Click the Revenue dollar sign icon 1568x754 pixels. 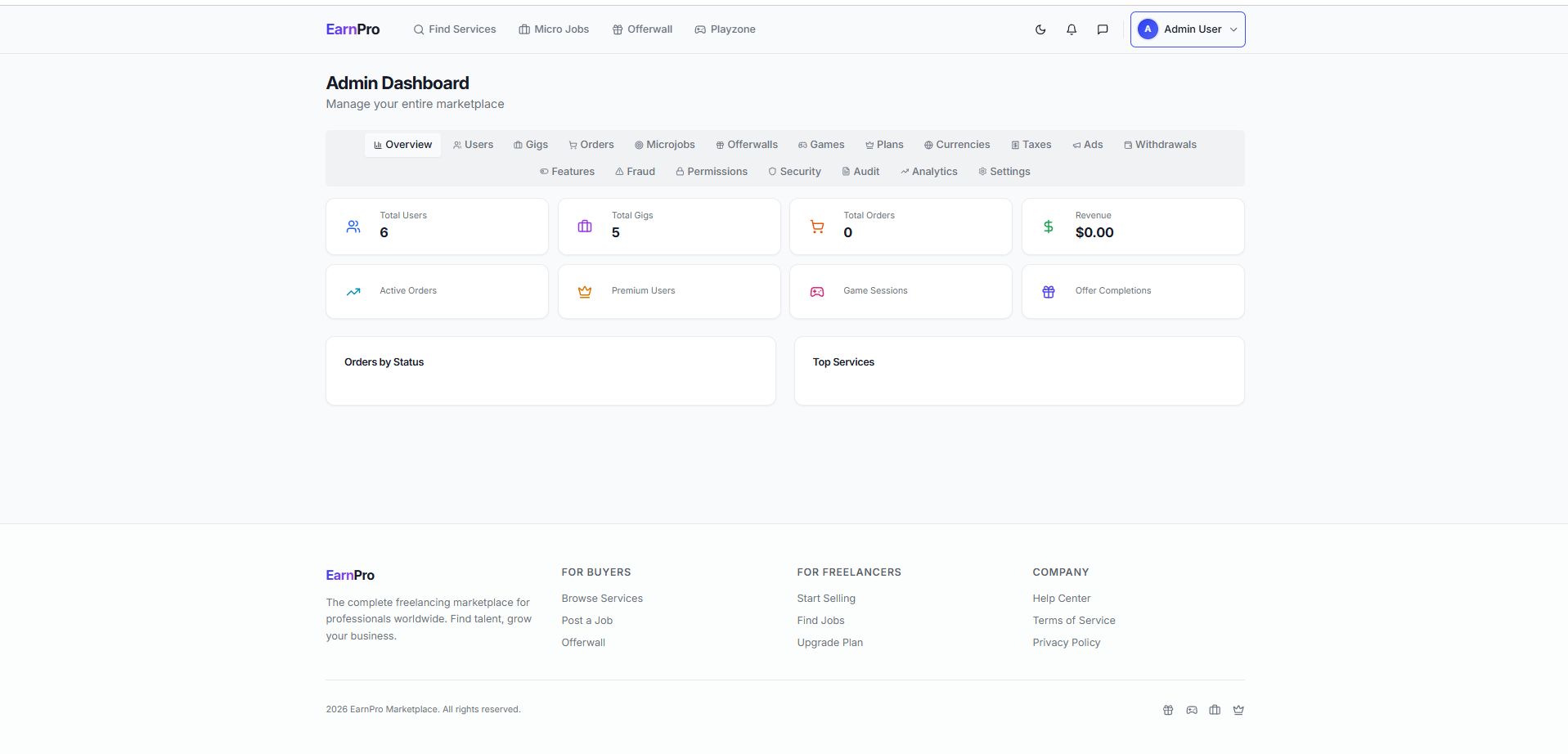pos(1049,227)
